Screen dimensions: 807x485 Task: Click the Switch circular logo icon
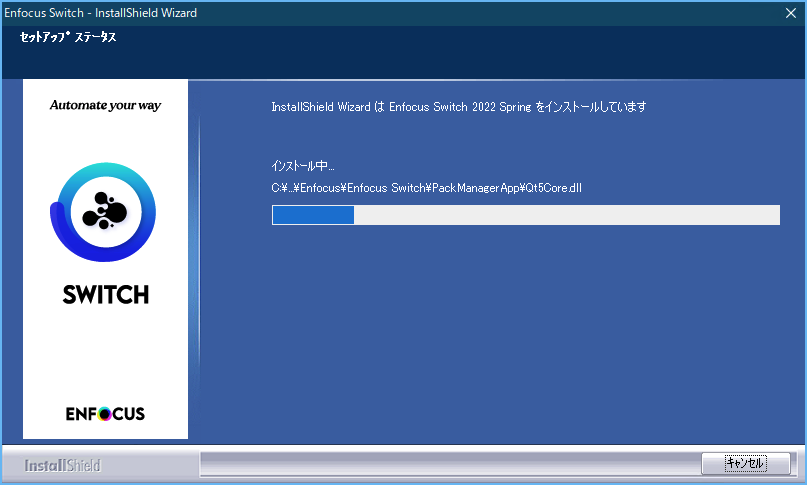click(x=103, y=212)
